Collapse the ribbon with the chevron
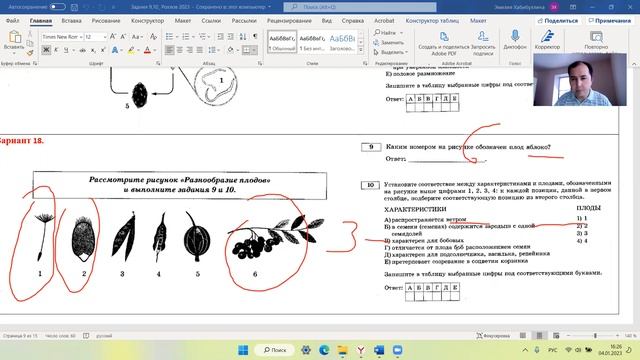640x360 pixels. [634, 64]
